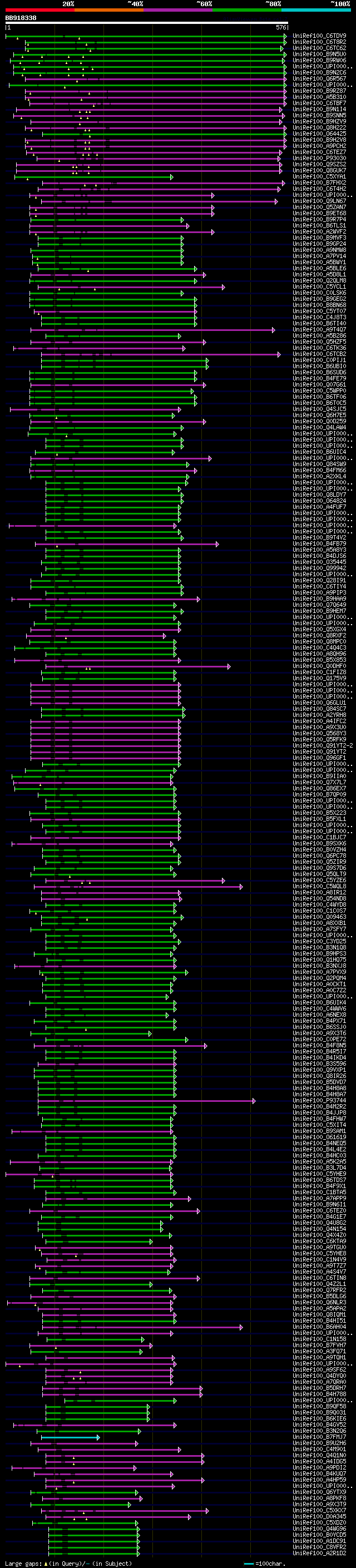Open hit UniRef100_A3FQ71

tap(319, 1351)
